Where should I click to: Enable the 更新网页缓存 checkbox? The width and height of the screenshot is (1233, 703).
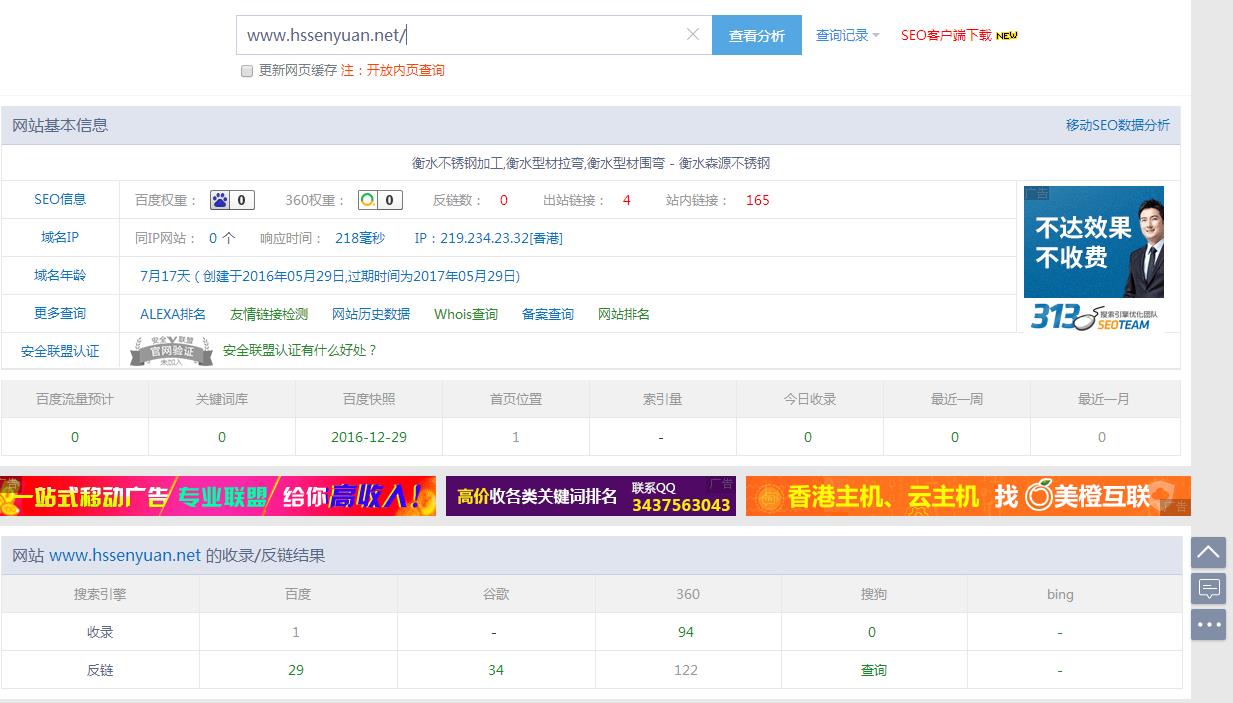click(x=245, y=71)
